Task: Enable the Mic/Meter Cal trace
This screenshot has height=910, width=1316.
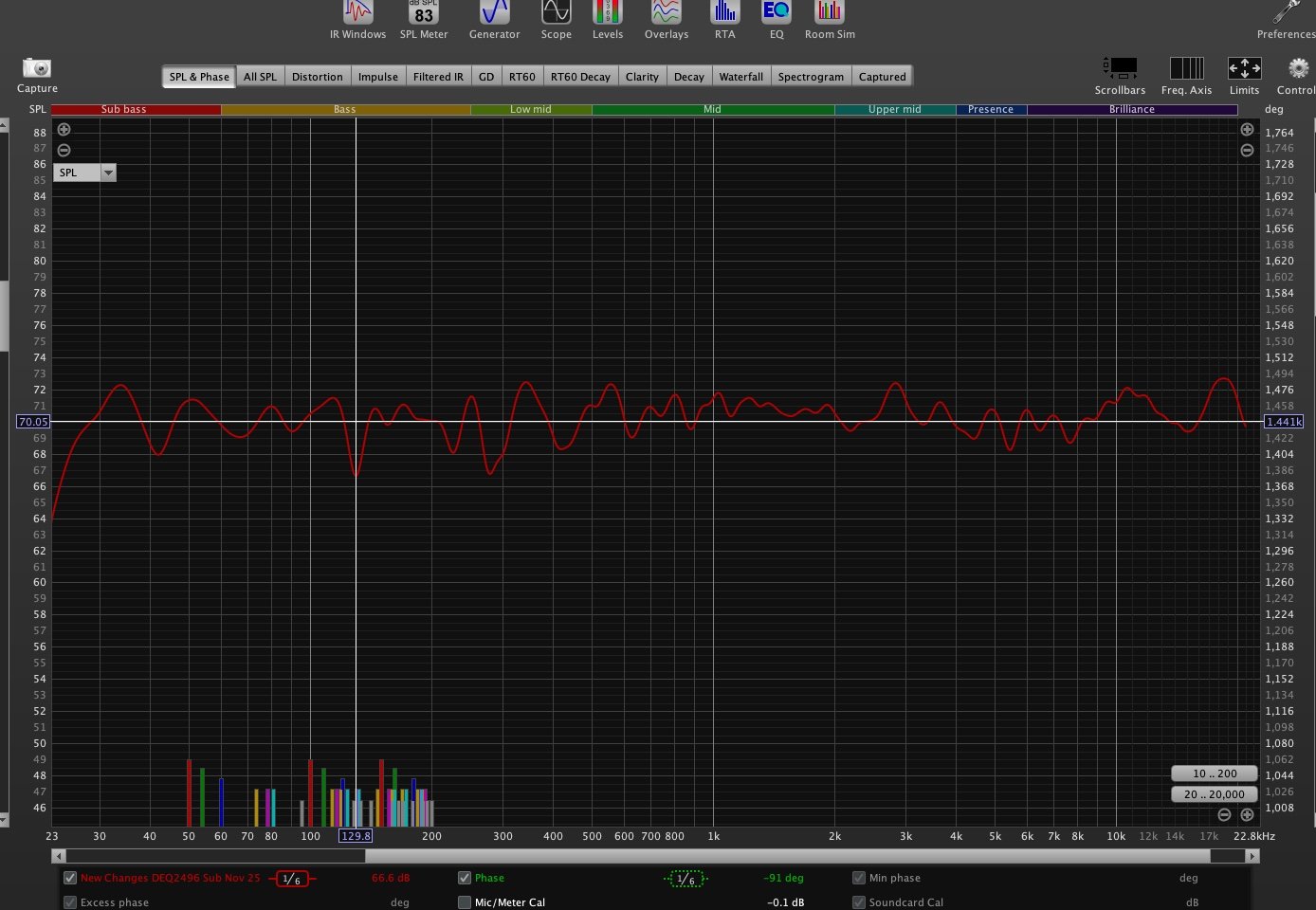Action: click(x=465, y=902)
